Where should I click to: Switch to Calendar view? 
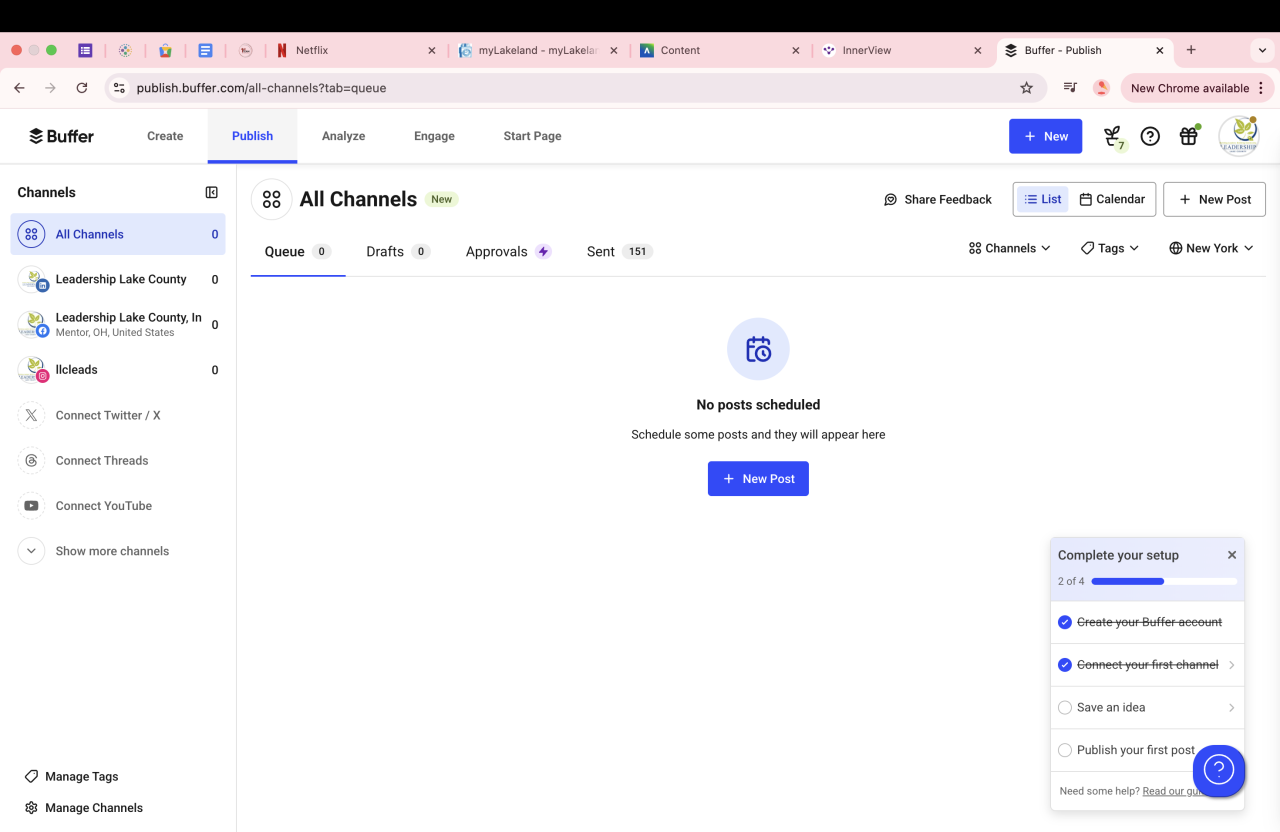[x=1112, y=199]
